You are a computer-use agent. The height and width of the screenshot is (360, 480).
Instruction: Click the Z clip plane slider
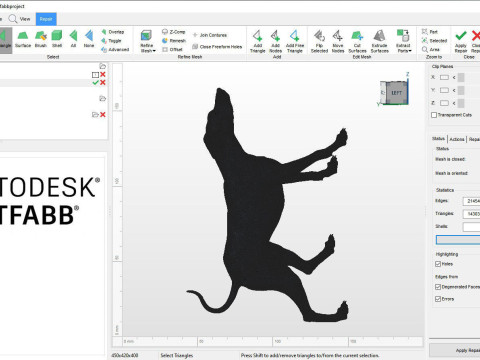(x=461, y=103)
